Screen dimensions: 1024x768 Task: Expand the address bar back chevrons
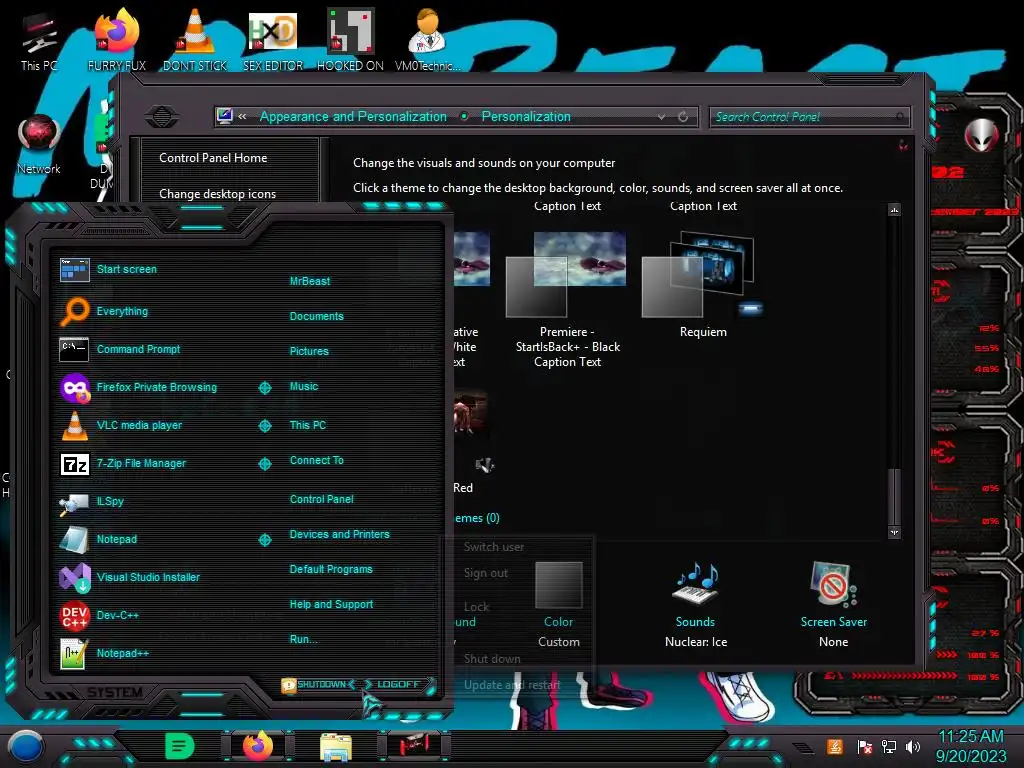tap(242, 116)
